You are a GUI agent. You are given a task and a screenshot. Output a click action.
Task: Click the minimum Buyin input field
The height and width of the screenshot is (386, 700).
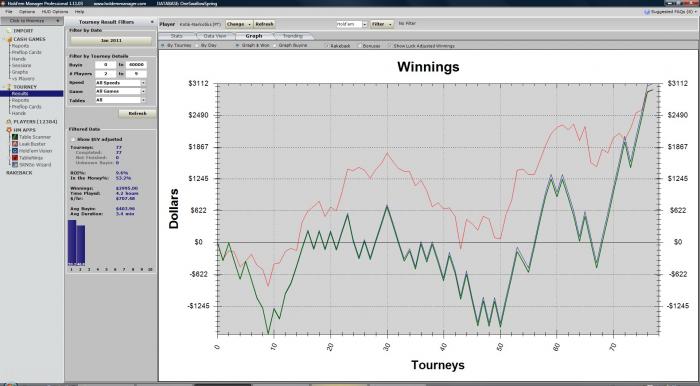(105, 65)
